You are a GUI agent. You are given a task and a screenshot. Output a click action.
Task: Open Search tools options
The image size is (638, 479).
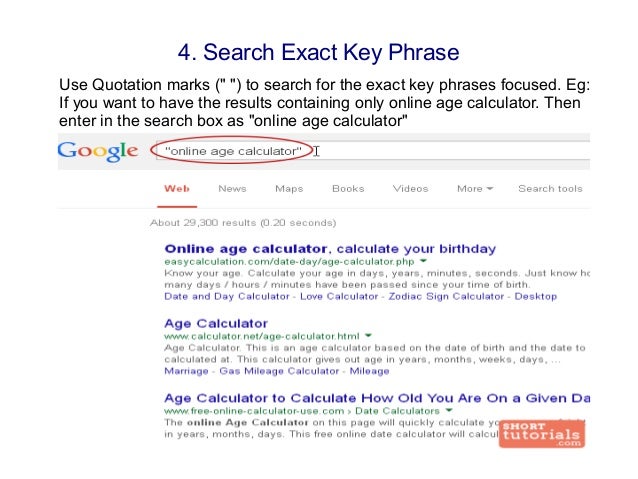(x=550, y=189)
